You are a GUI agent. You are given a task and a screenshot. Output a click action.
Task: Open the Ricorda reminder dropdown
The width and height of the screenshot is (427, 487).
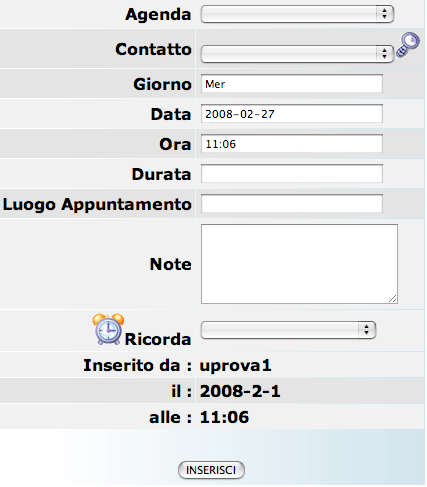coord(288,330)
